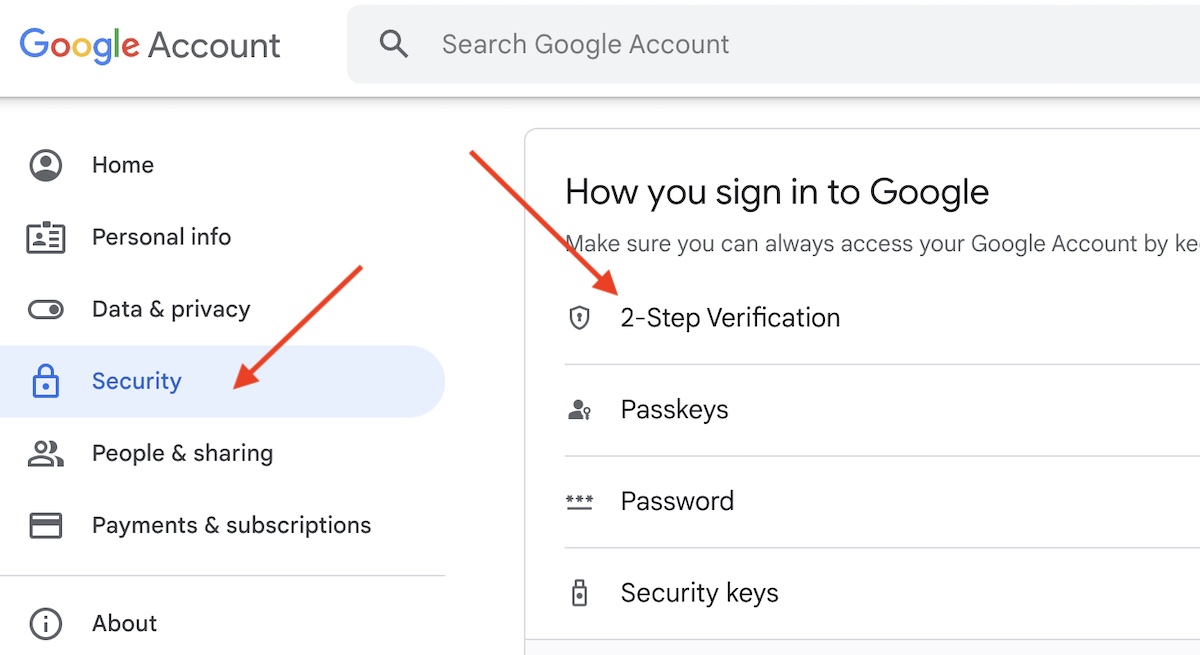Image resolution: width=1200 pixels, height=655 pixels.
Task: Click the Security padlock icon
Action: (46, 381)
